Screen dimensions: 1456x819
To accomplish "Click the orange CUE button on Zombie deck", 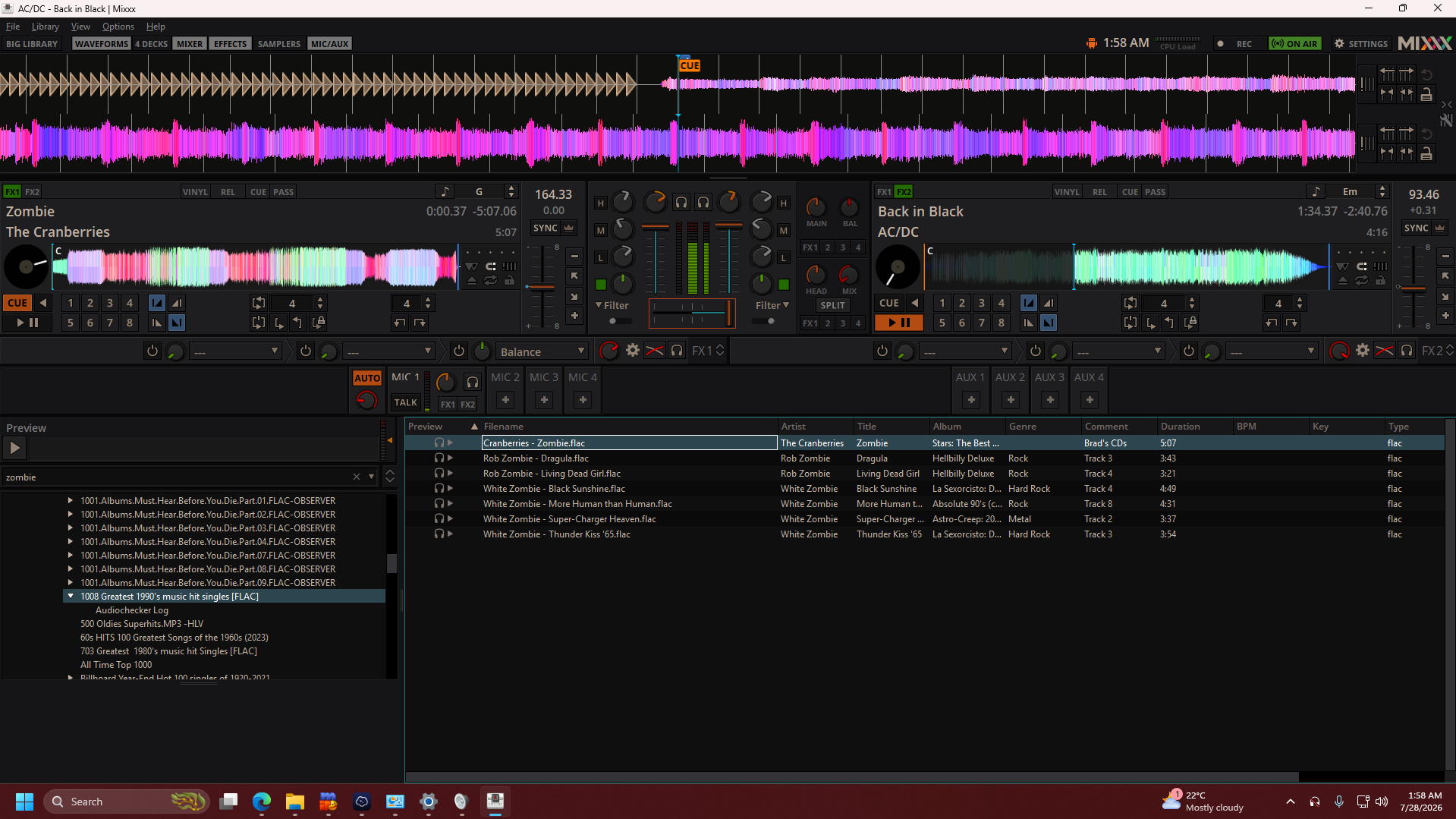I will (x=17, y=303).
